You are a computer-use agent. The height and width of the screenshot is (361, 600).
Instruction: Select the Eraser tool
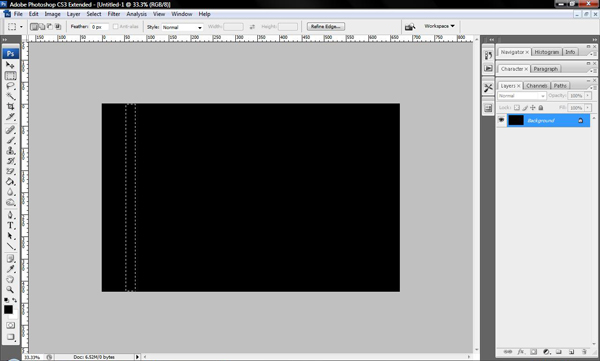10,171
